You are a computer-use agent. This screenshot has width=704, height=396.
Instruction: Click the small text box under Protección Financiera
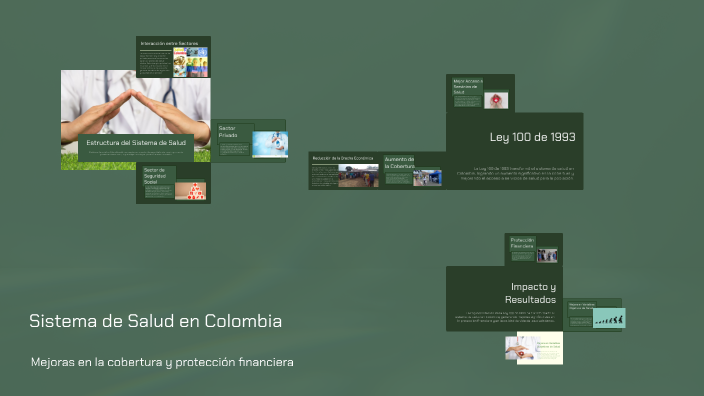pos(523,256)
